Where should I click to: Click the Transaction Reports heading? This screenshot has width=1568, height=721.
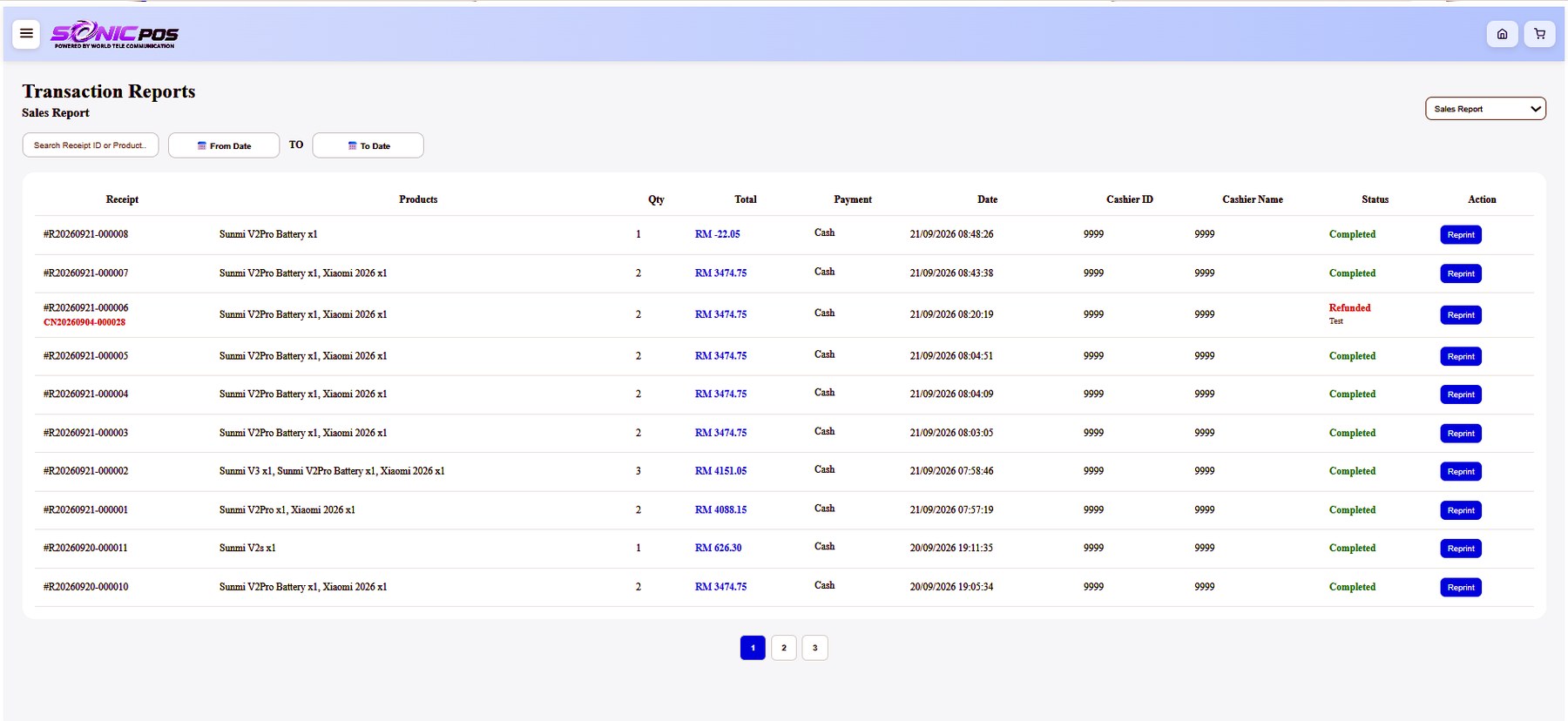[x=109, y=91]
